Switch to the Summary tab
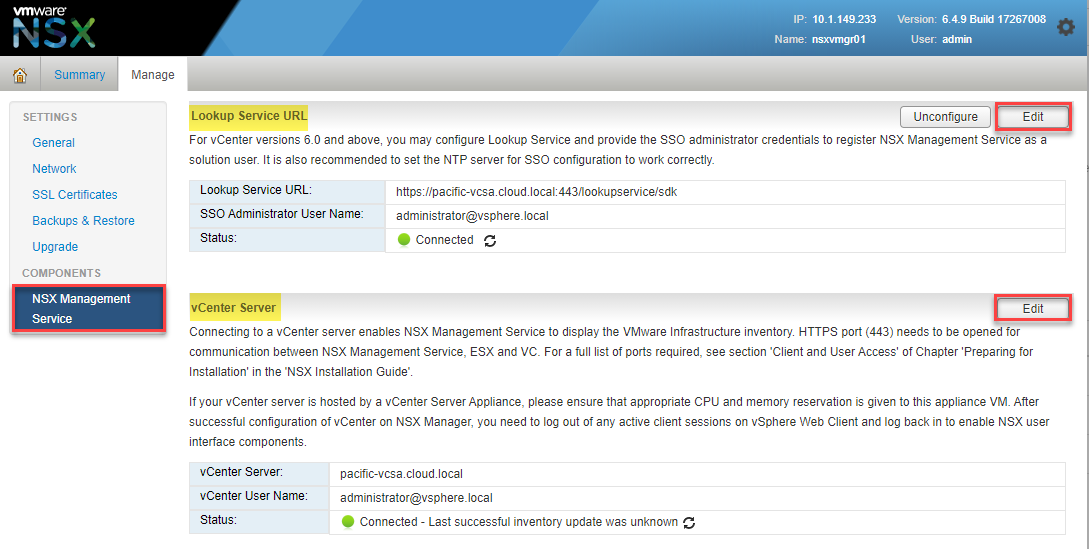The width and height of the screenshot is (1089, 549). [x=80, y=74]
